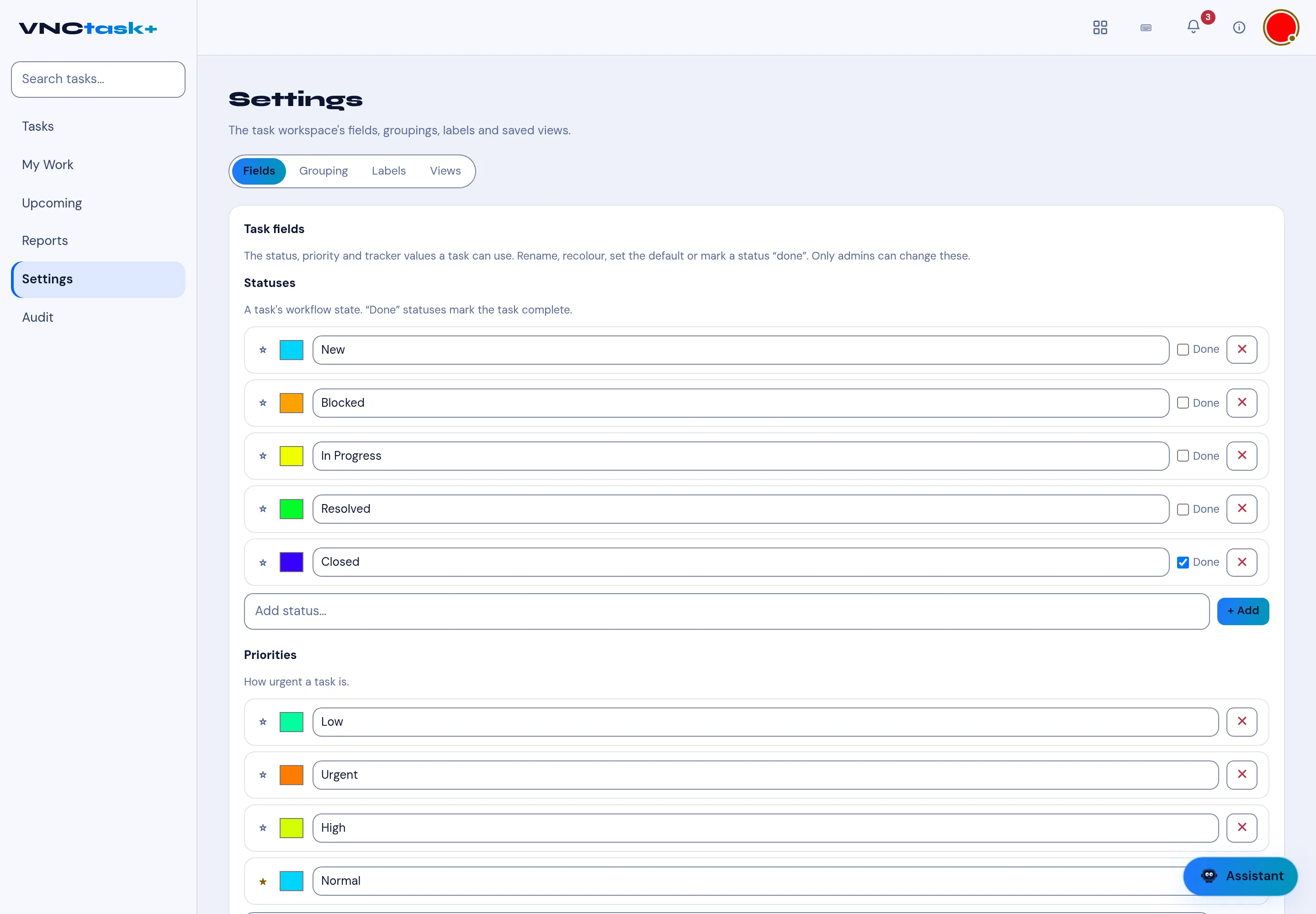Click the keyboard shortcuts icon

1146,27
